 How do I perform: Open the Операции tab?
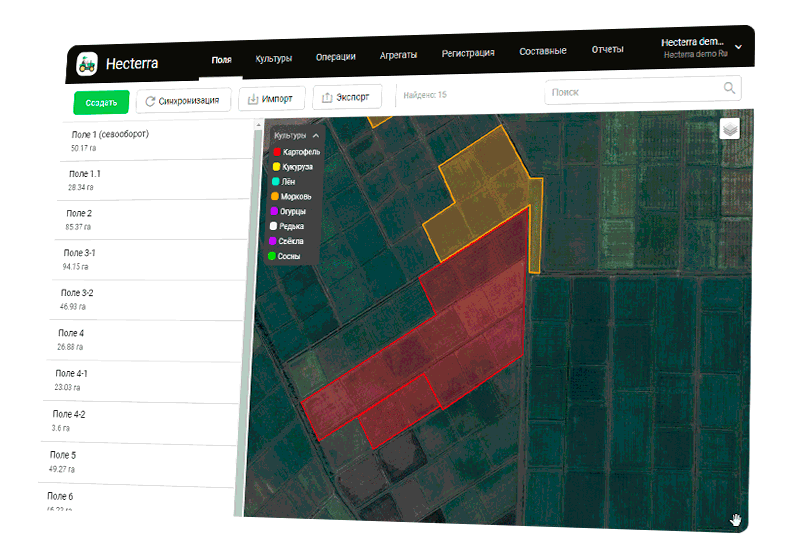click(336, 56)
